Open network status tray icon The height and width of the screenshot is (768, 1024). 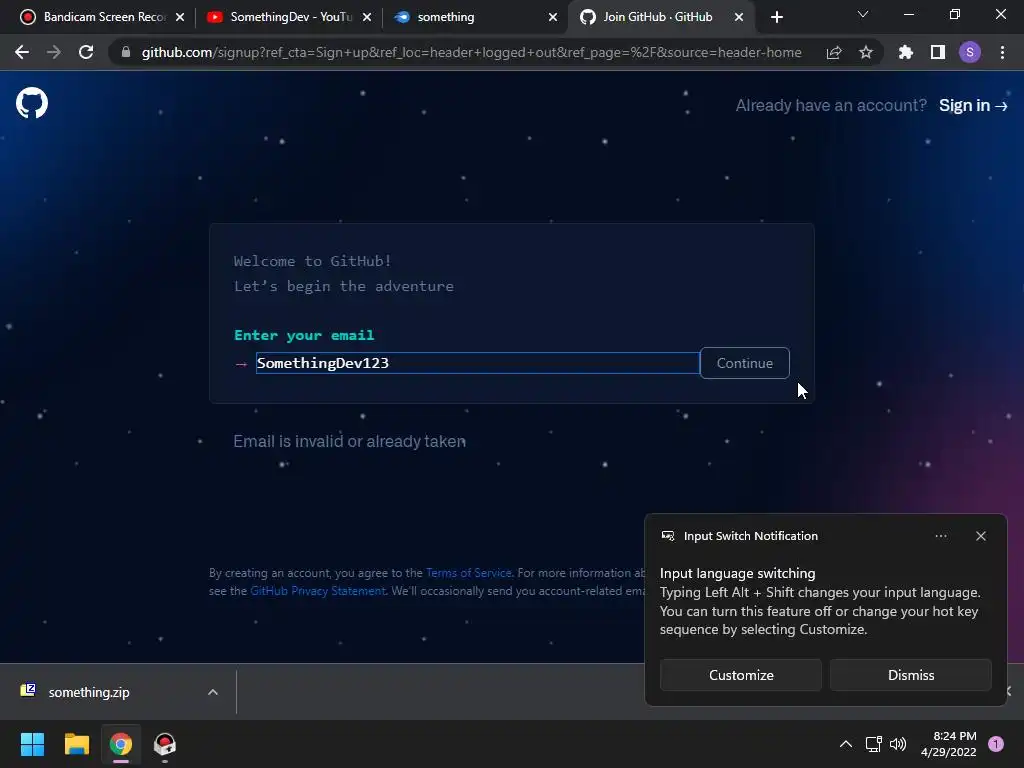coord(873,744)
